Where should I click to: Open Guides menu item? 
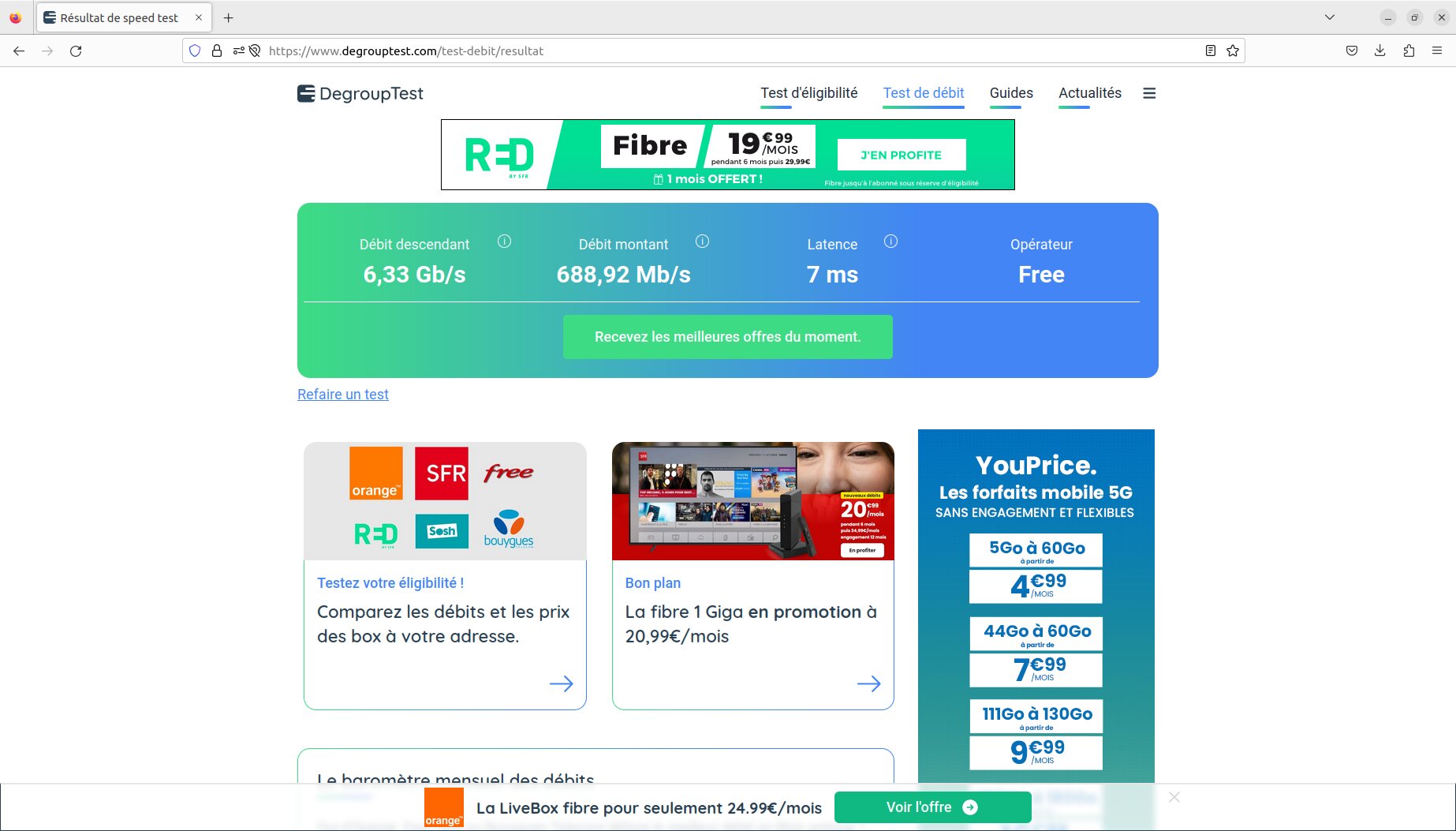[1011, 93]
